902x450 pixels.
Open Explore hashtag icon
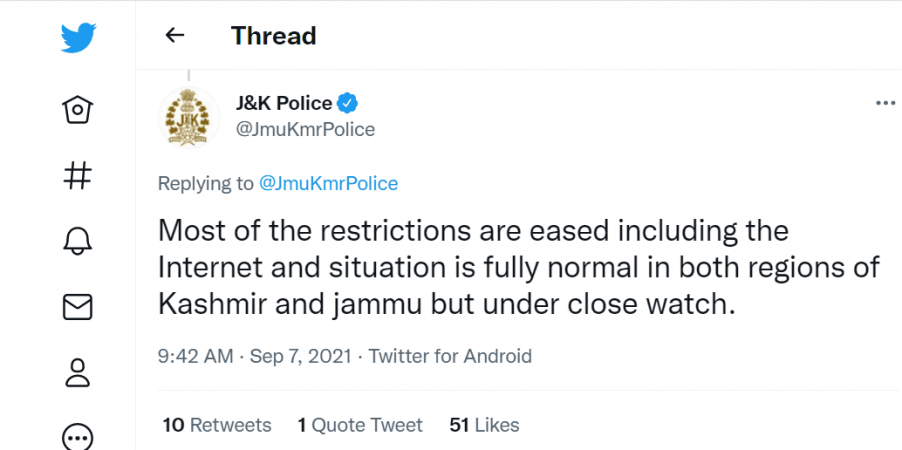click(77, 175)
